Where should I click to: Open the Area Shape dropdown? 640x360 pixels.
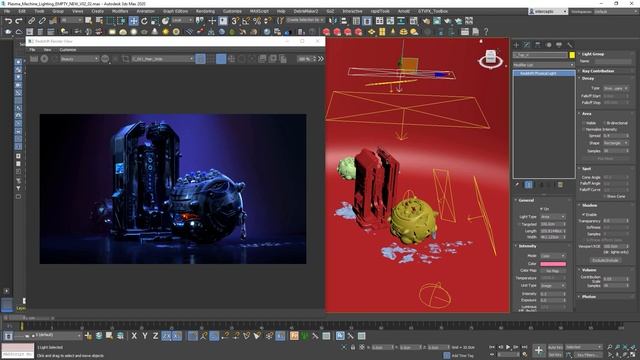coord(616,143)
